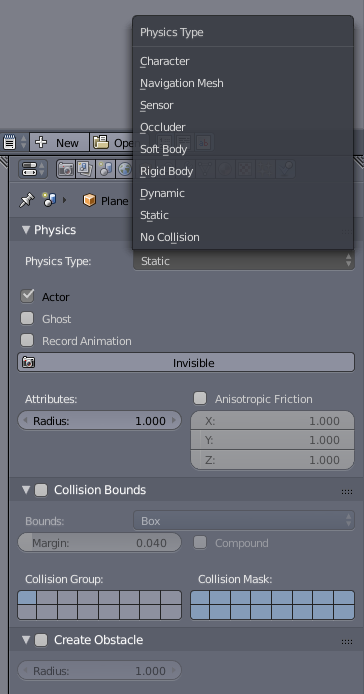Open the Render Layers properties tab icon

(x=85, y=169)
